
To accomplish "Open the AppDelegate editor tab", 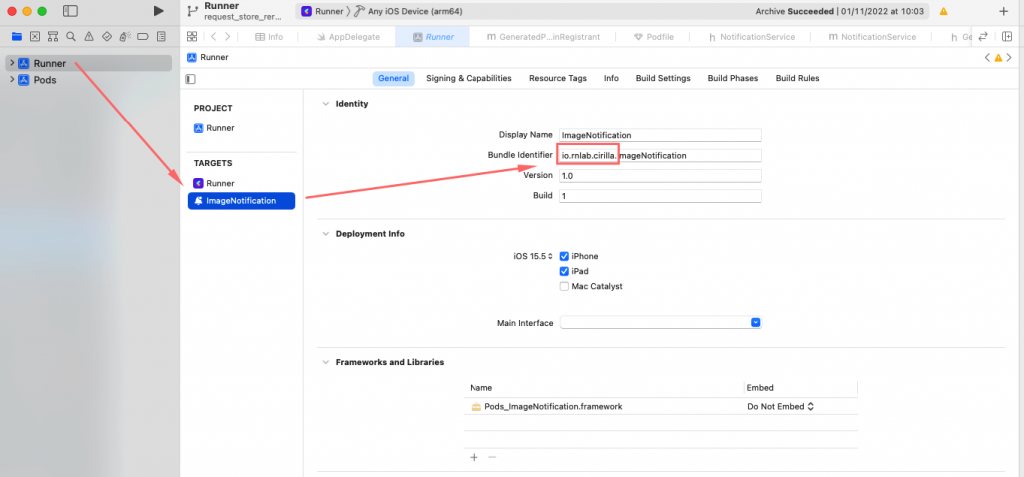I will pyautogui.click(x=347, y=37).
